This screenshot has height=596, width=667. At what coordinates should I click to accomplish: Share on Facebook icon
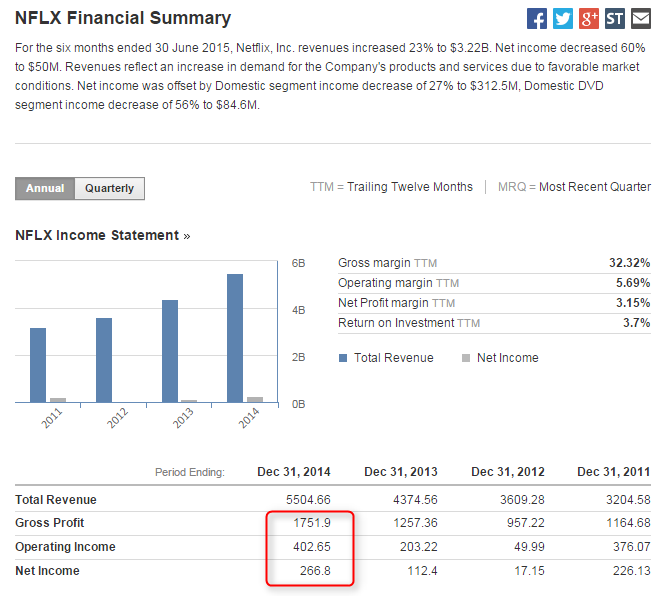click(x=536, y=19)
